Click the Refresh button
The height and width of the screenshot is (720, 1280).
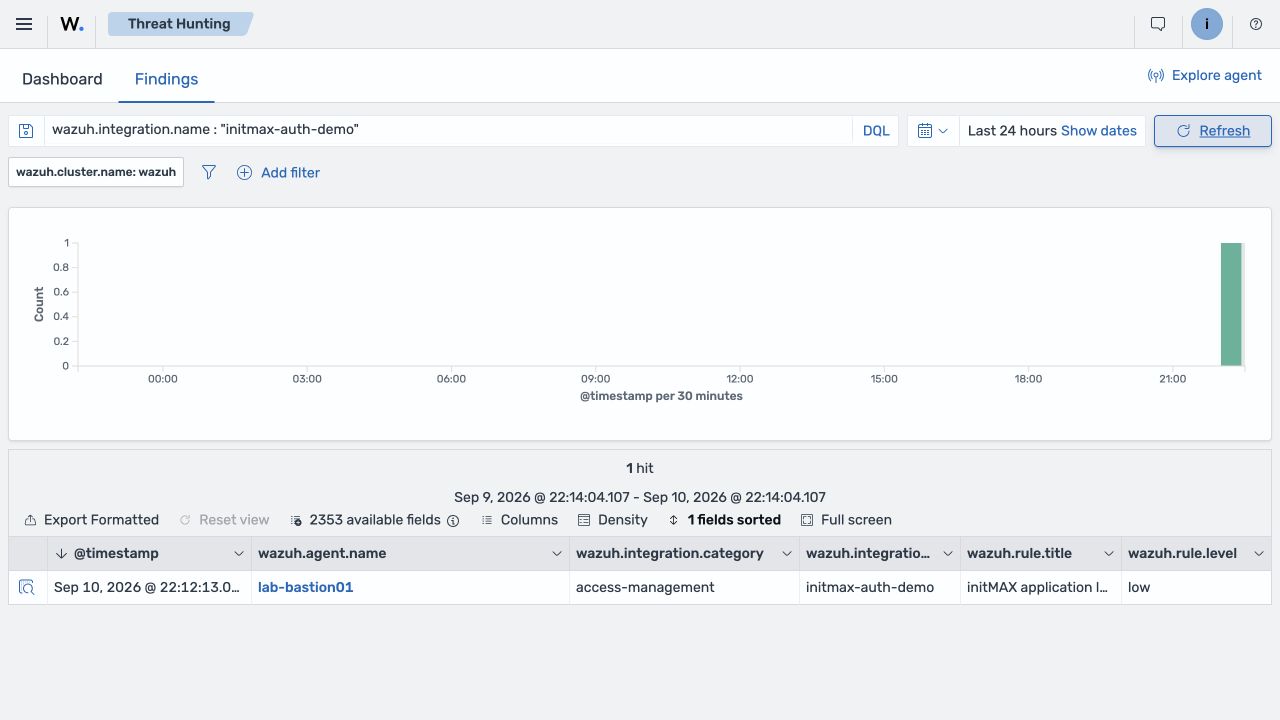[1213, 131]
